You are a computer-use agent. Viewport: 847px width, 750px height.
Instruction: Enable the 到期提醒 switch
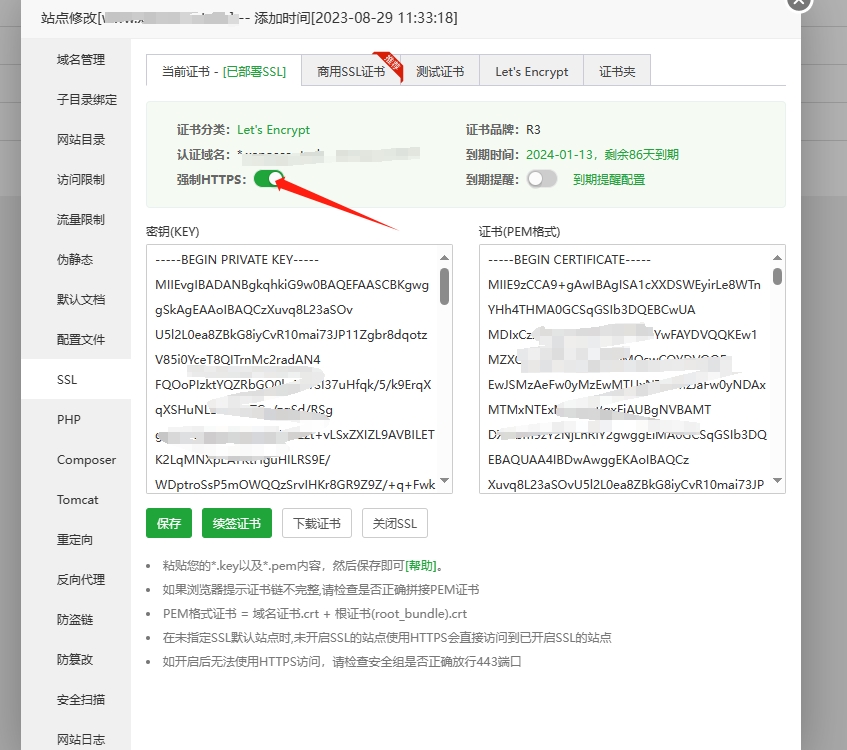[x=542, y=179]
